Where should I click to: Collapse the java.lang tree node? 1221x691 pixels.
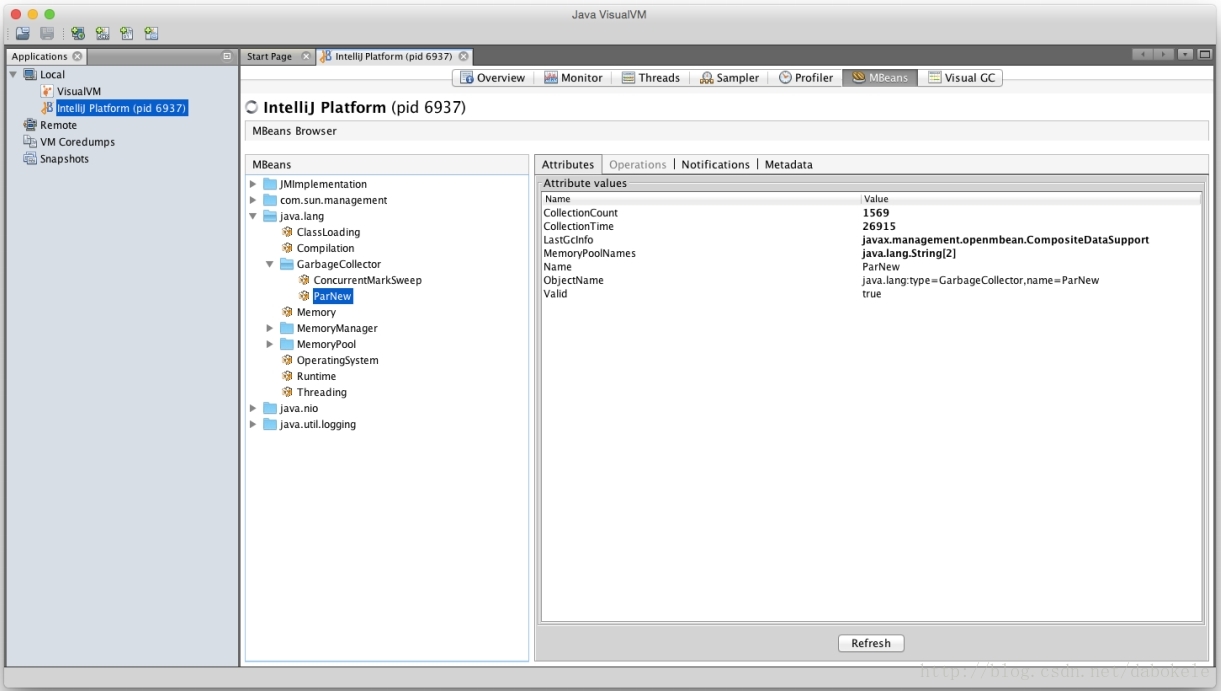coord(253,216)
